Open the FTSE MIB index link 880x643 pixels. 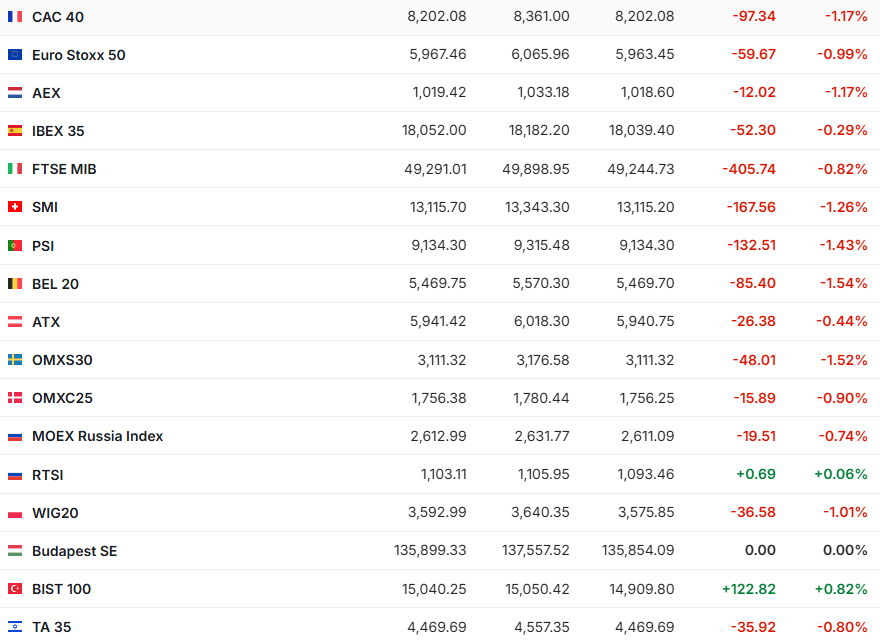(64, 169)
